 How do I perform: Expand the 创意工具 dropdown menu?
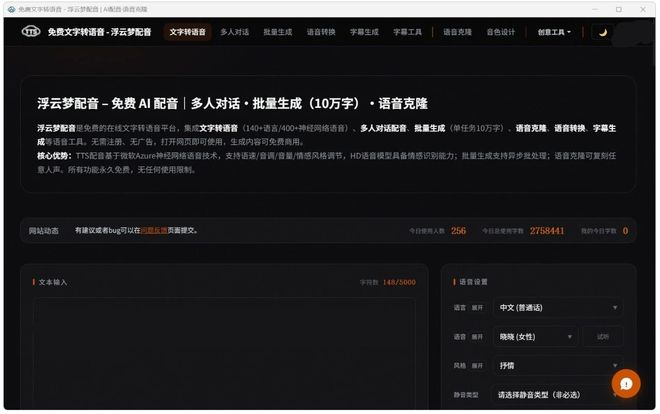click(x=554, y=32)
